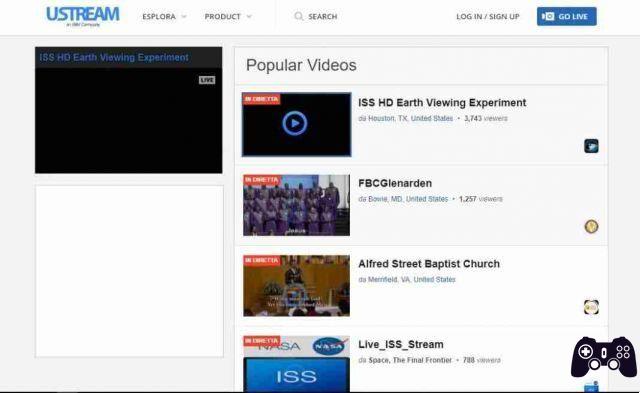
Task: Click the 3,743 viewers count
Action: point(486,118)
